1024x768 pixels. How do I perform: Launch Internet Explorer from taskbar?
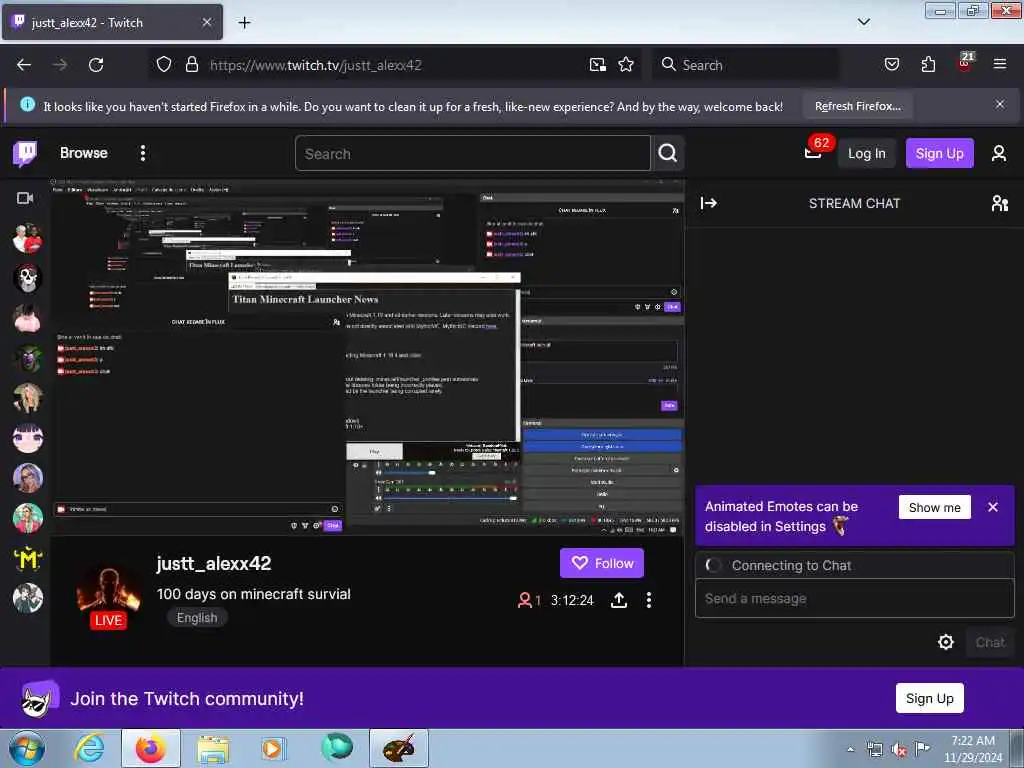coord(89,748)
